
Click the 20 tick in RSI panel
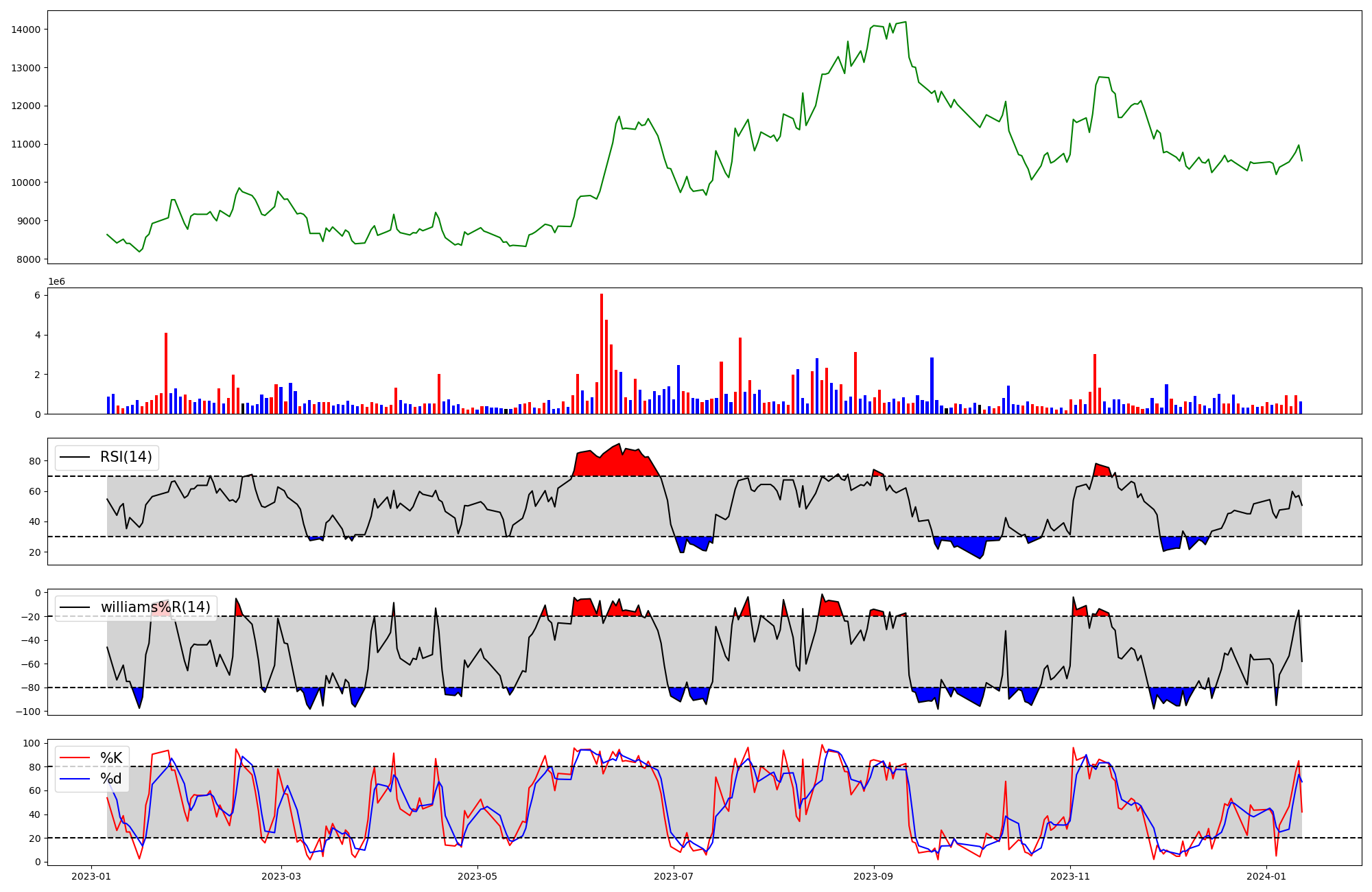[x=34, y=552]
